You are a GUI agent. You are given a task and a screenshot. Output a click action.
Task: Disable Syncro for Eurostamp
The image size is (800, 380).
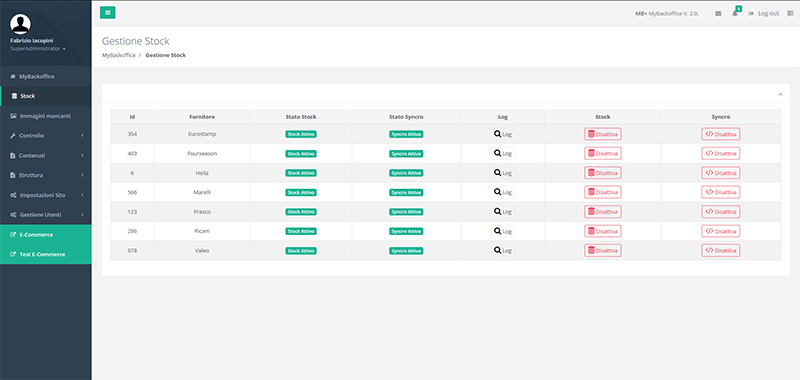coord(720,134)
